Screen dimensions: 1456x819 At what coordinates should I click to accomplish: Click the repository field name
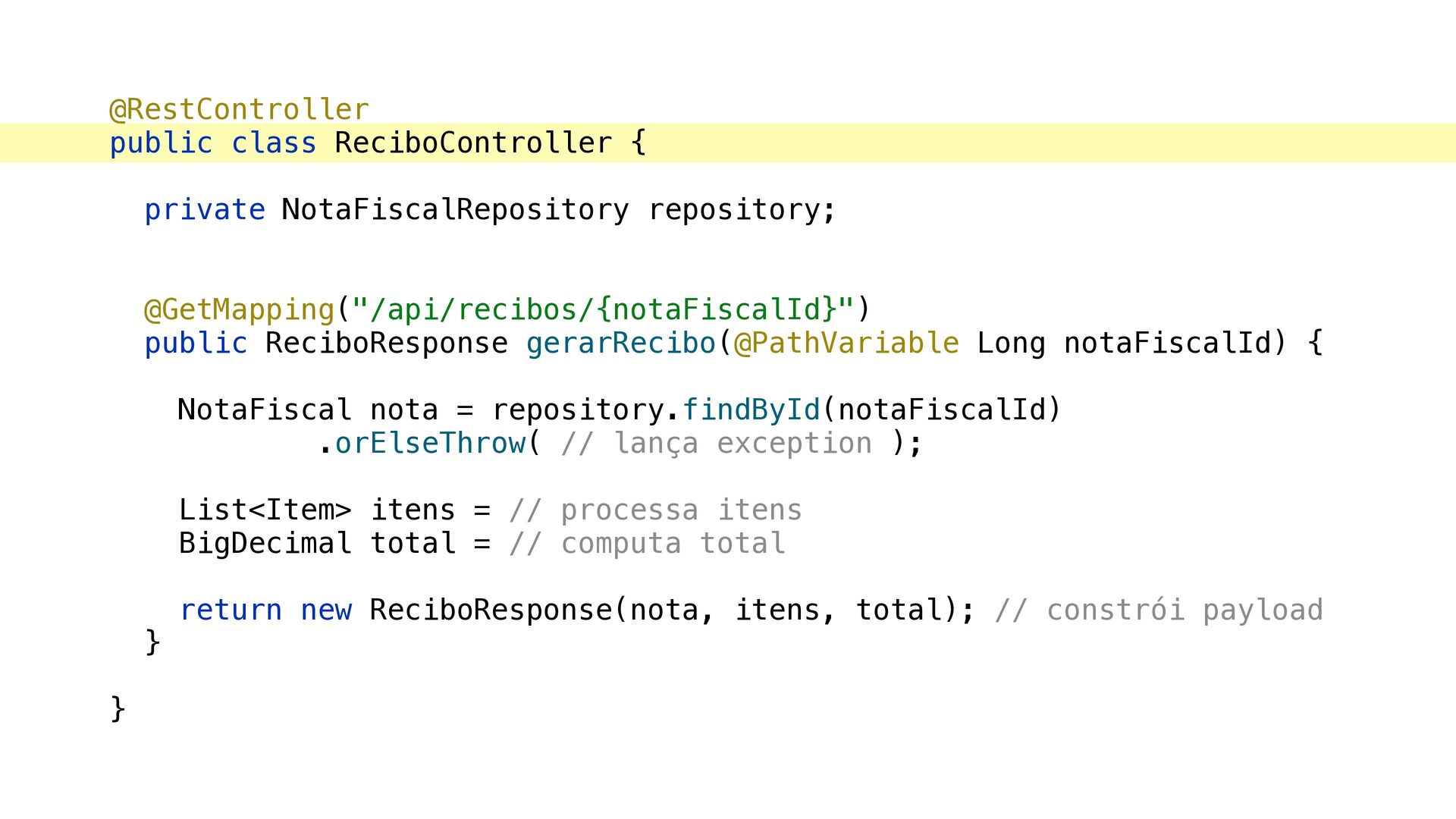coord(734,210)
